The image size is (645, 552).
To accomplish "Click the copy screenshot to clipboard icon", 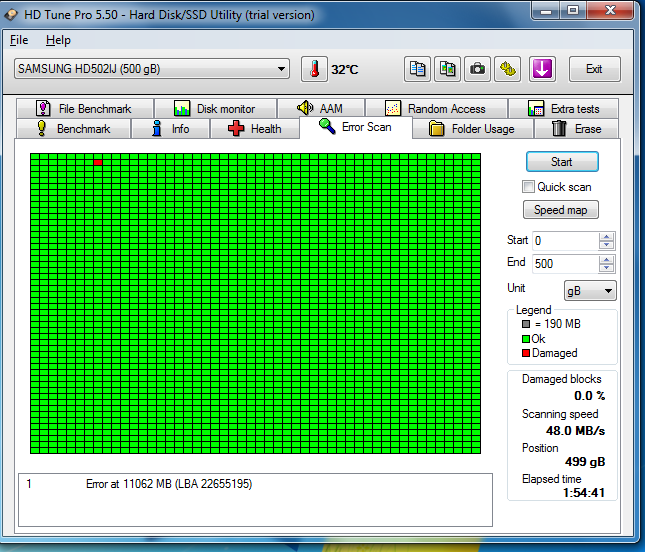I will click(x=448, y=69).
